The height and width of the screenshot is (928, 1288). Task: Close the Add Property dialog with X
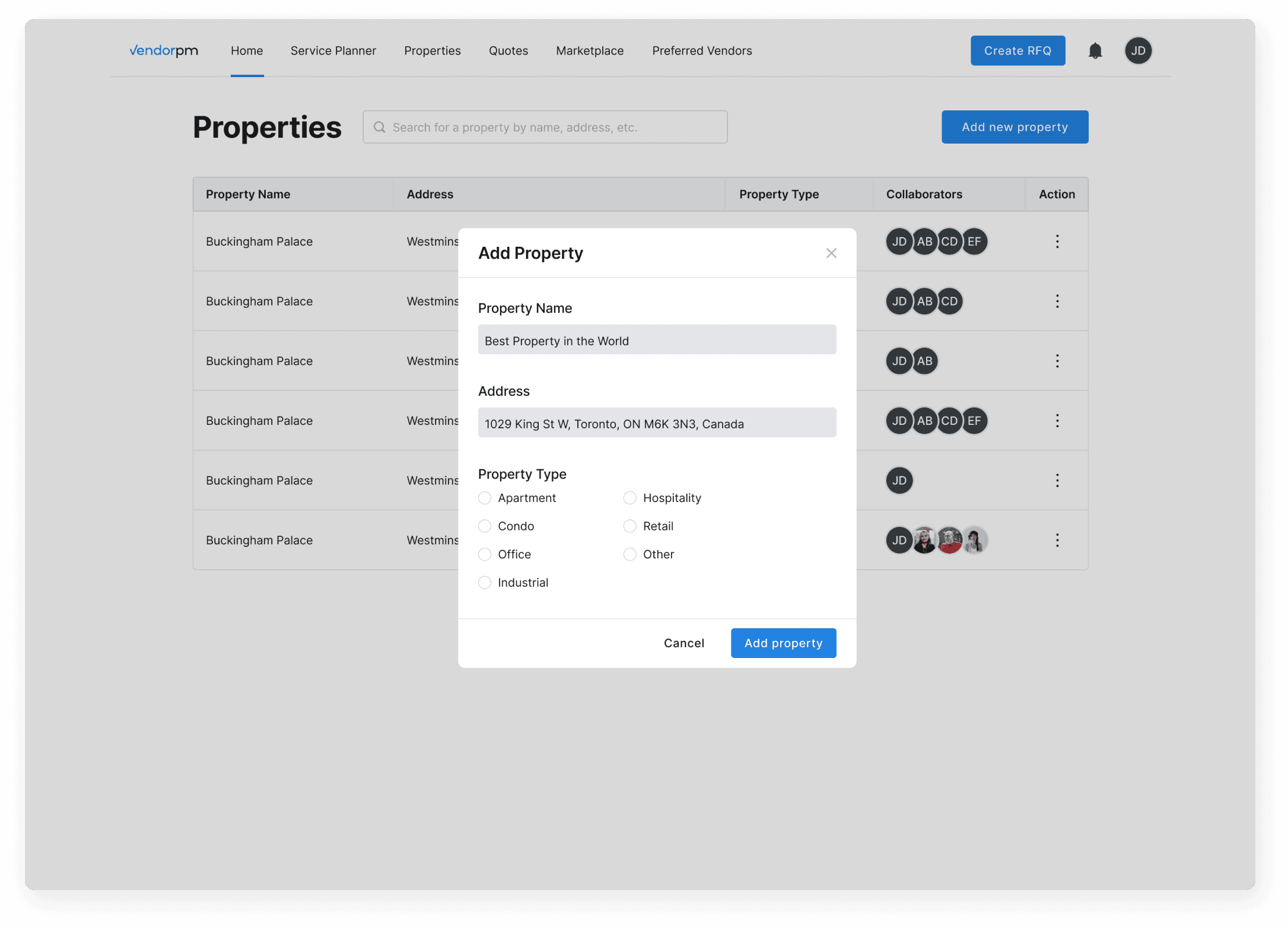(x=831, y=253)
